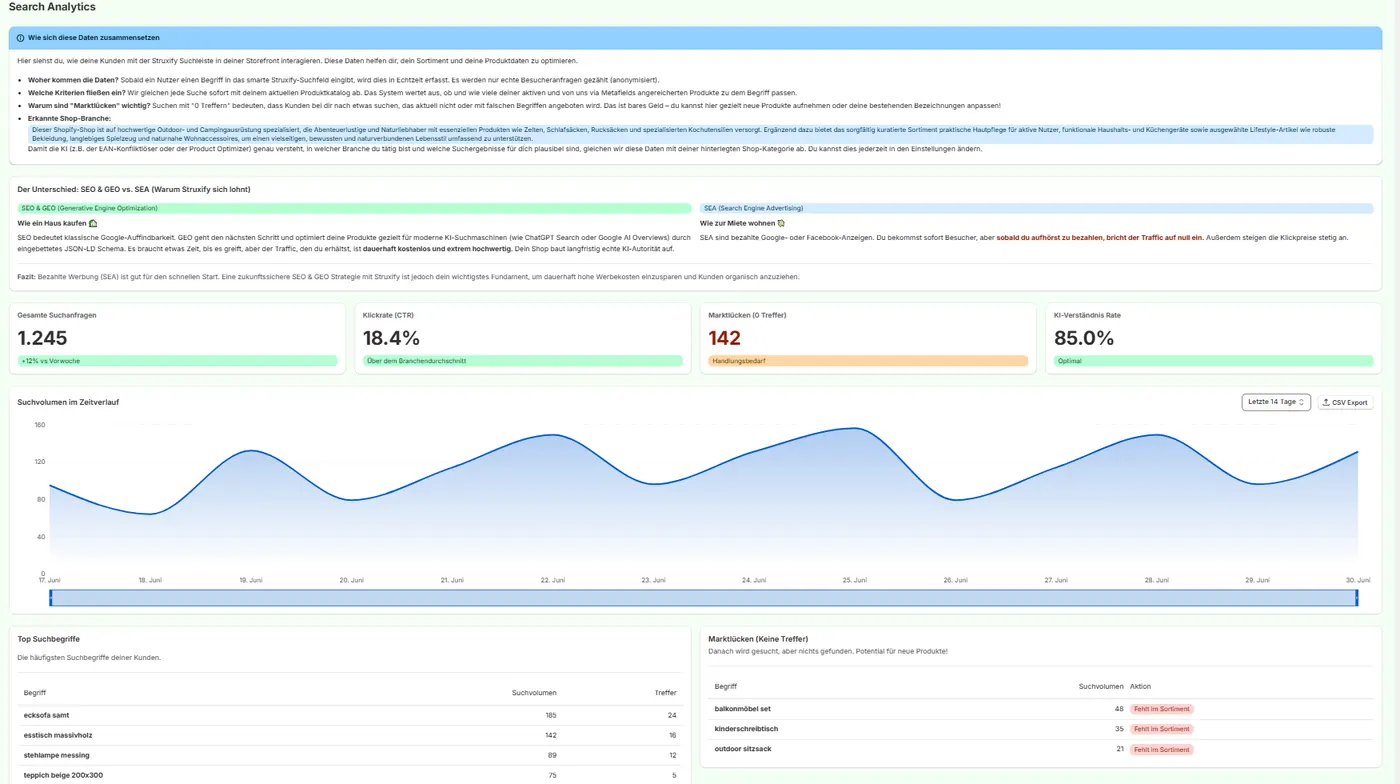
Task: Select the "balkonmöbel set" market gap term
Action: (743, 709)
